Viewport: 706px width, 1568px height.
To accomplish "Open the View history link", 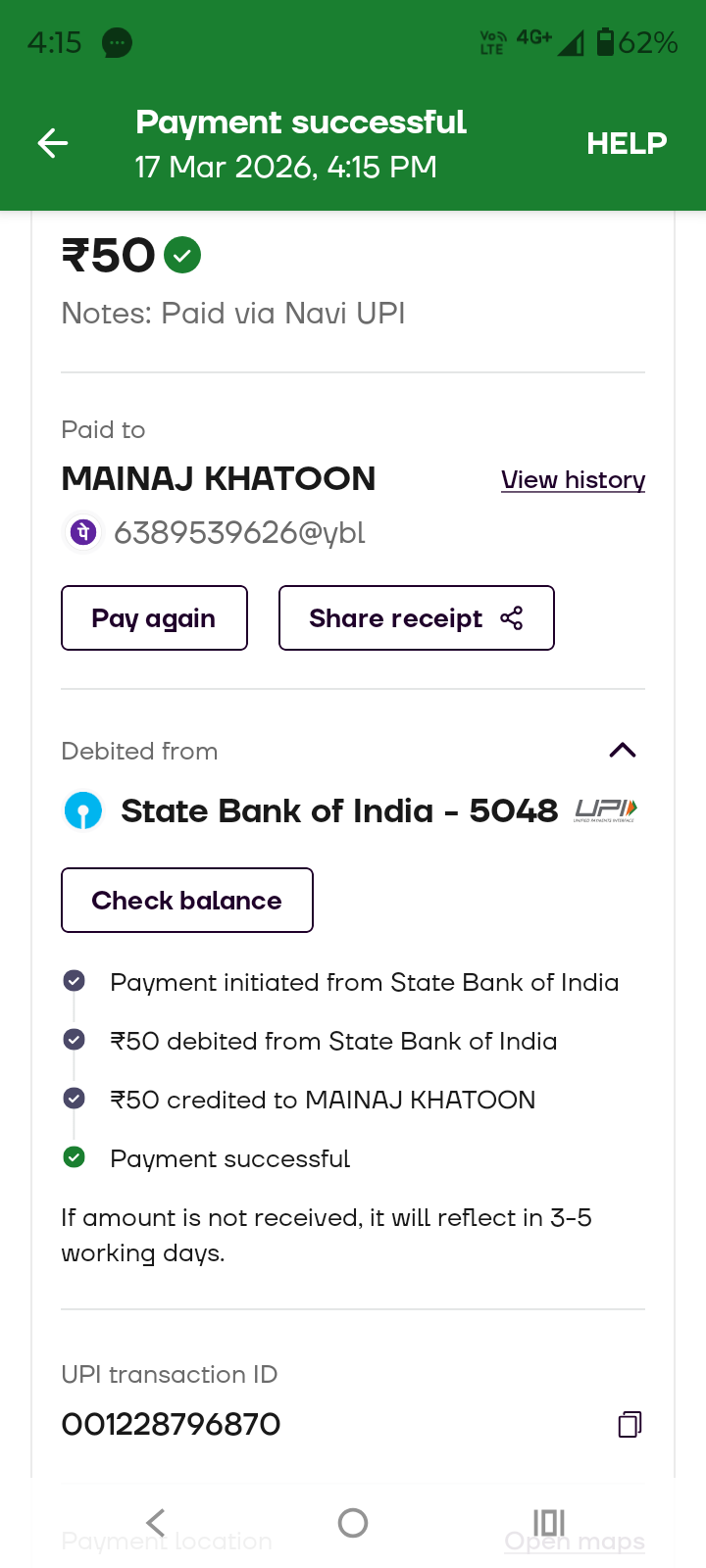I will pos(573,480).
